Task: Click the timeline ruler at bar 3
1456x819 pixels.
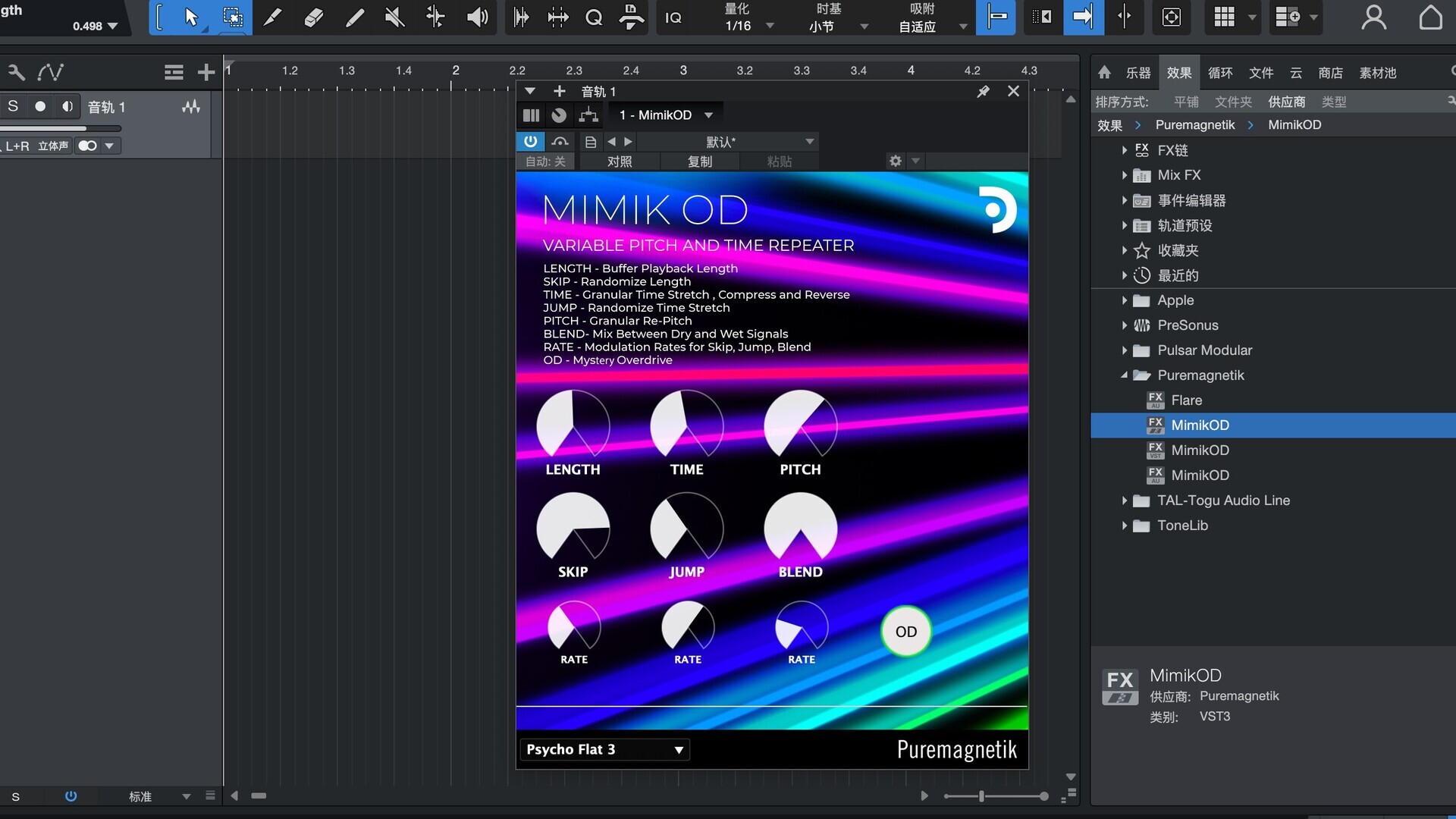Action: point(682,71)
